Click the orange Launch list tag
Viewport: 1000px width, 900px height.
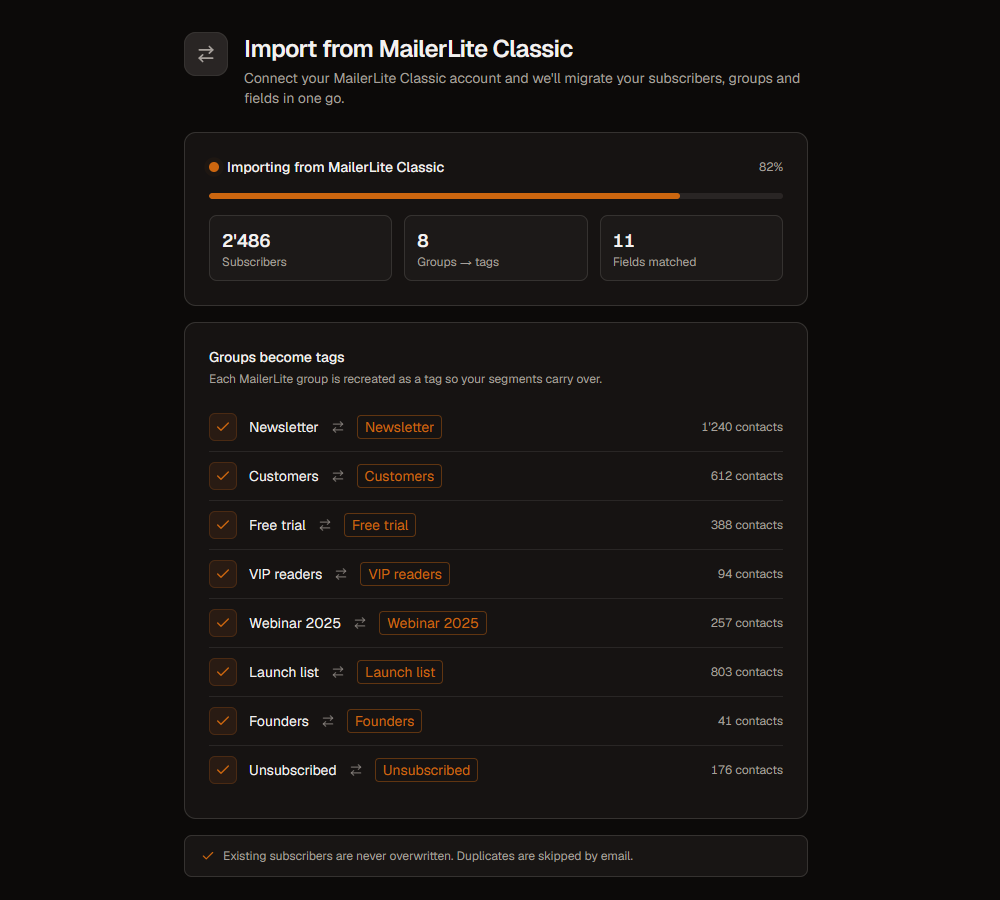point(400,672)
